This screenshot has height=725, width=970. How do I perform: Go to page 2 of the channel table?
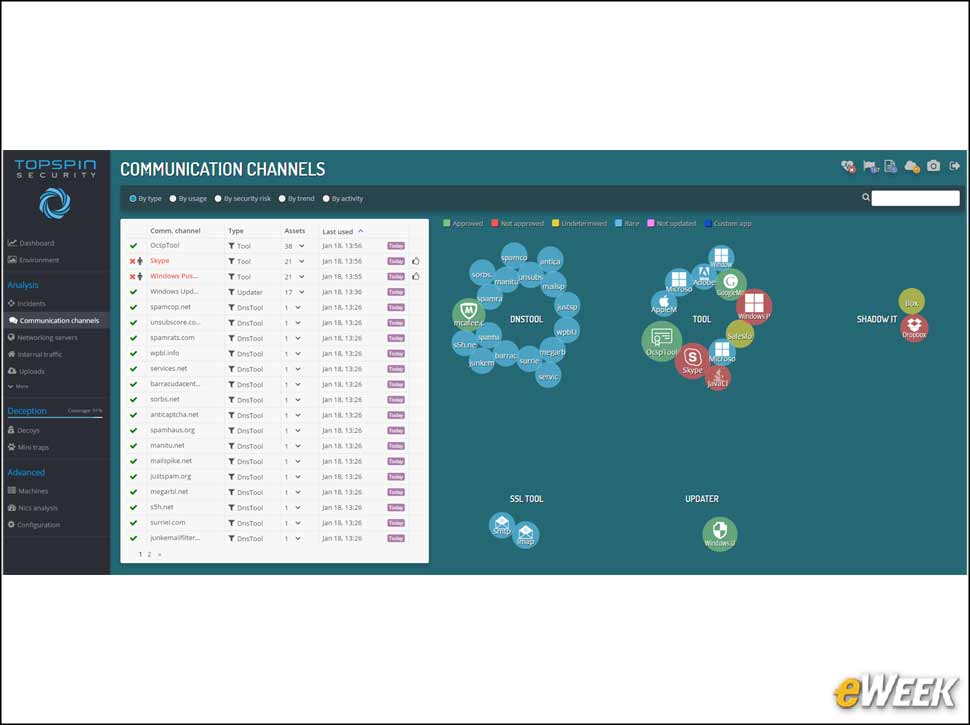coord(149,554)
